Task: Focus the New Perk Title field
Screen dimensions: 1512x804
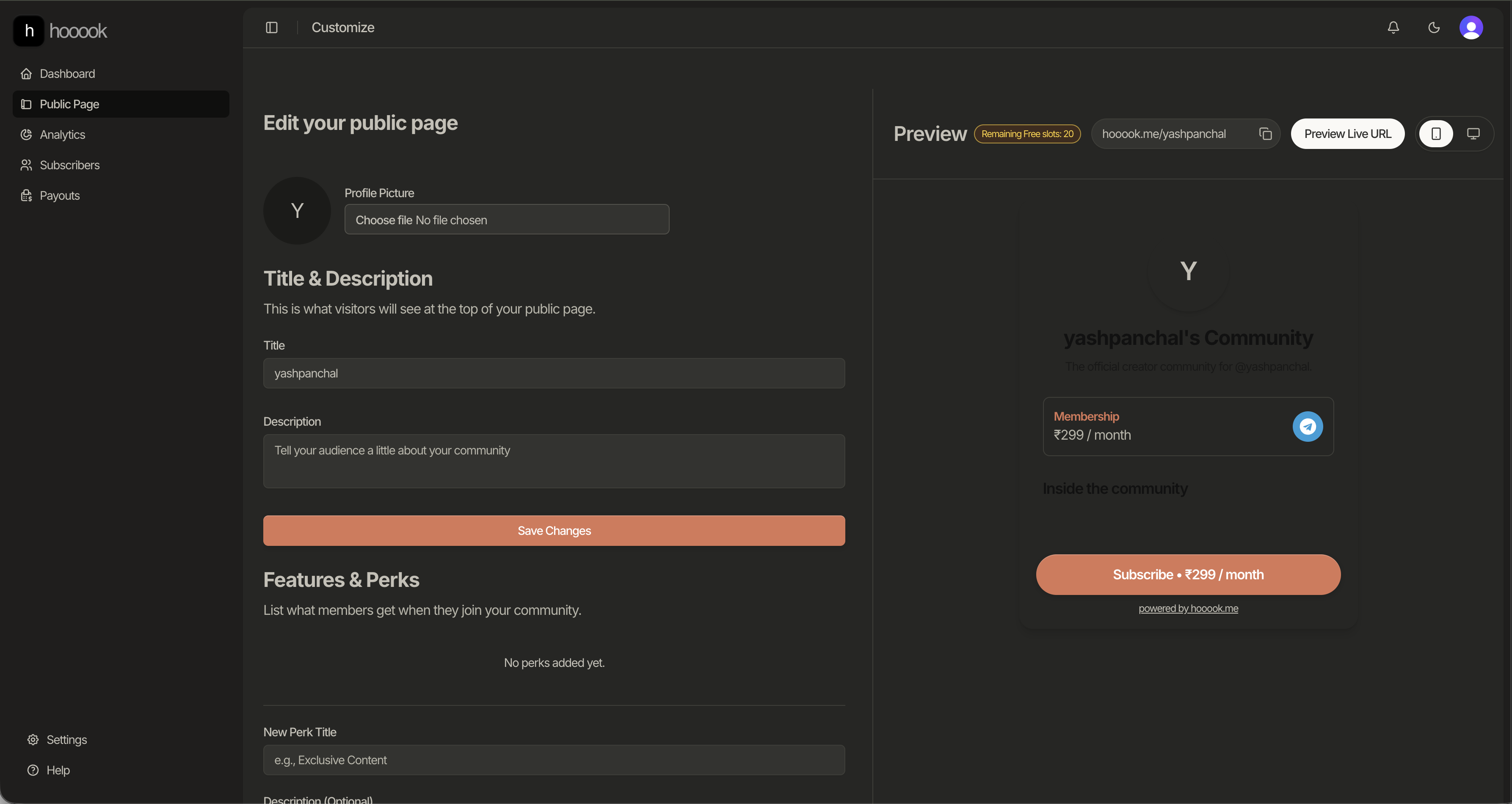Action: click(x=554, y=760)
